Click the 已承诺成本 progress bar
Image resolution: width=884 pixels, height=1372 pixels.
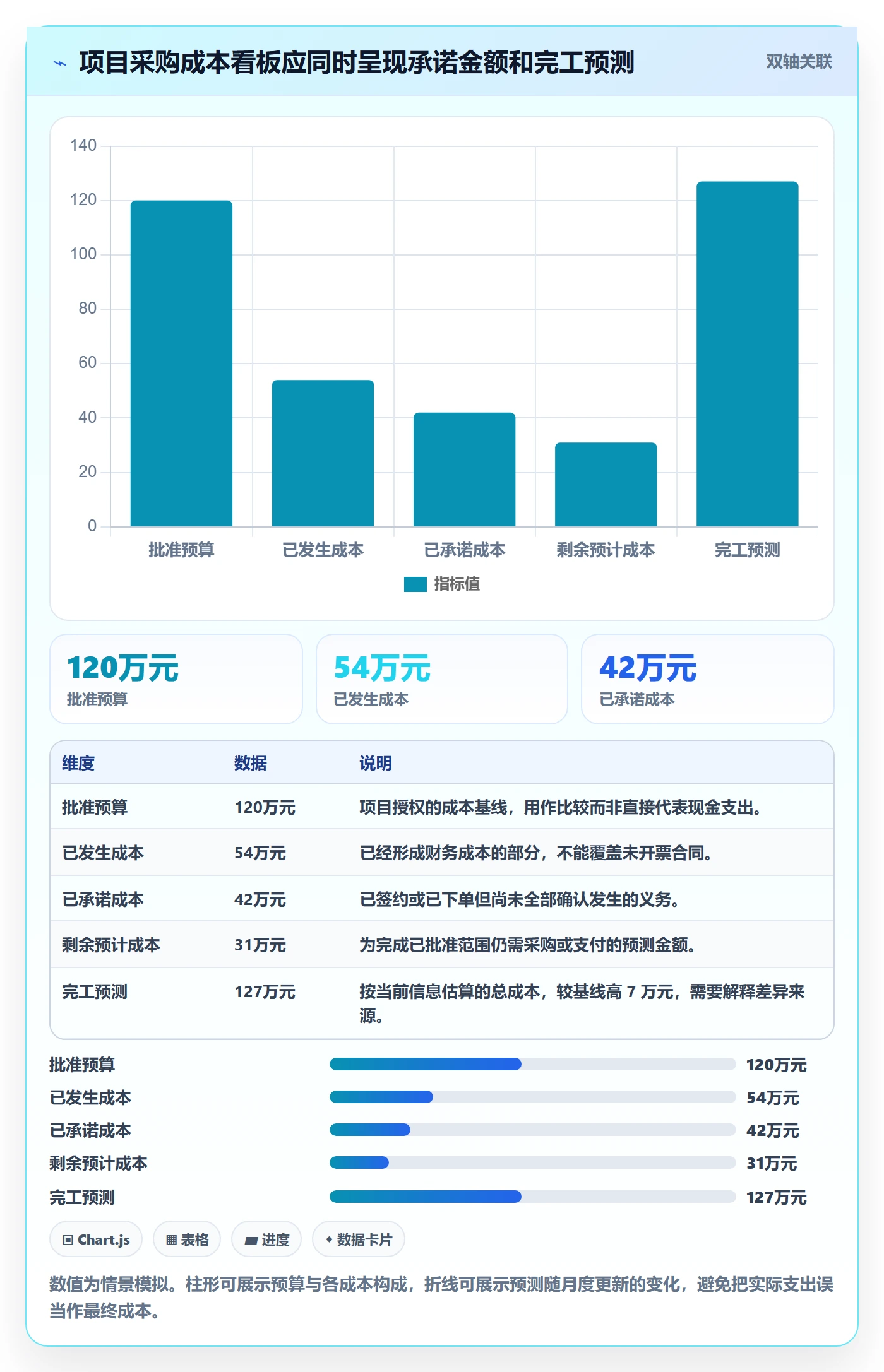pos(532,1130)
